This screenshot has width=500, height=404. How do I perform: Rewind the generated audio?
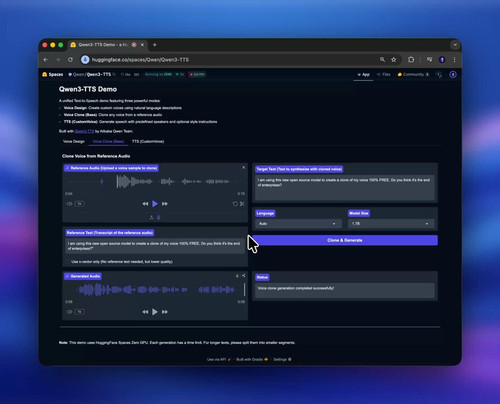click(145, 312)
